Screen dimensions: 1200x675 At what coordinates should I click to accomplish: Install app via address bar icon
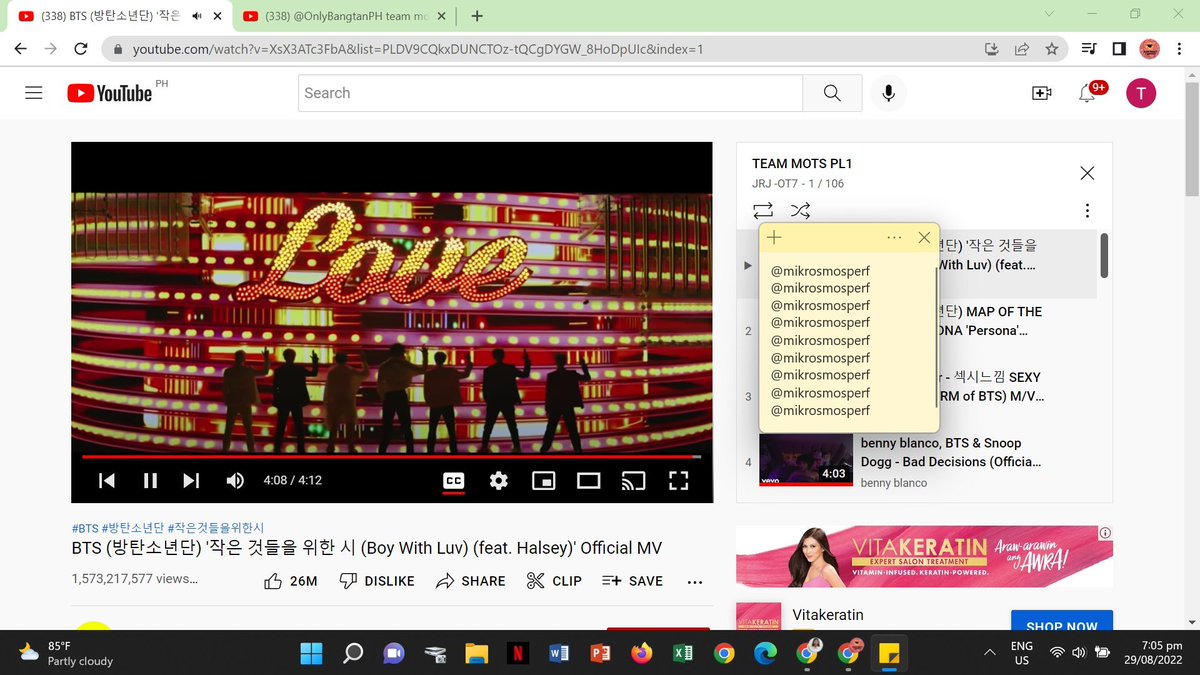click(x=992, y=48)
